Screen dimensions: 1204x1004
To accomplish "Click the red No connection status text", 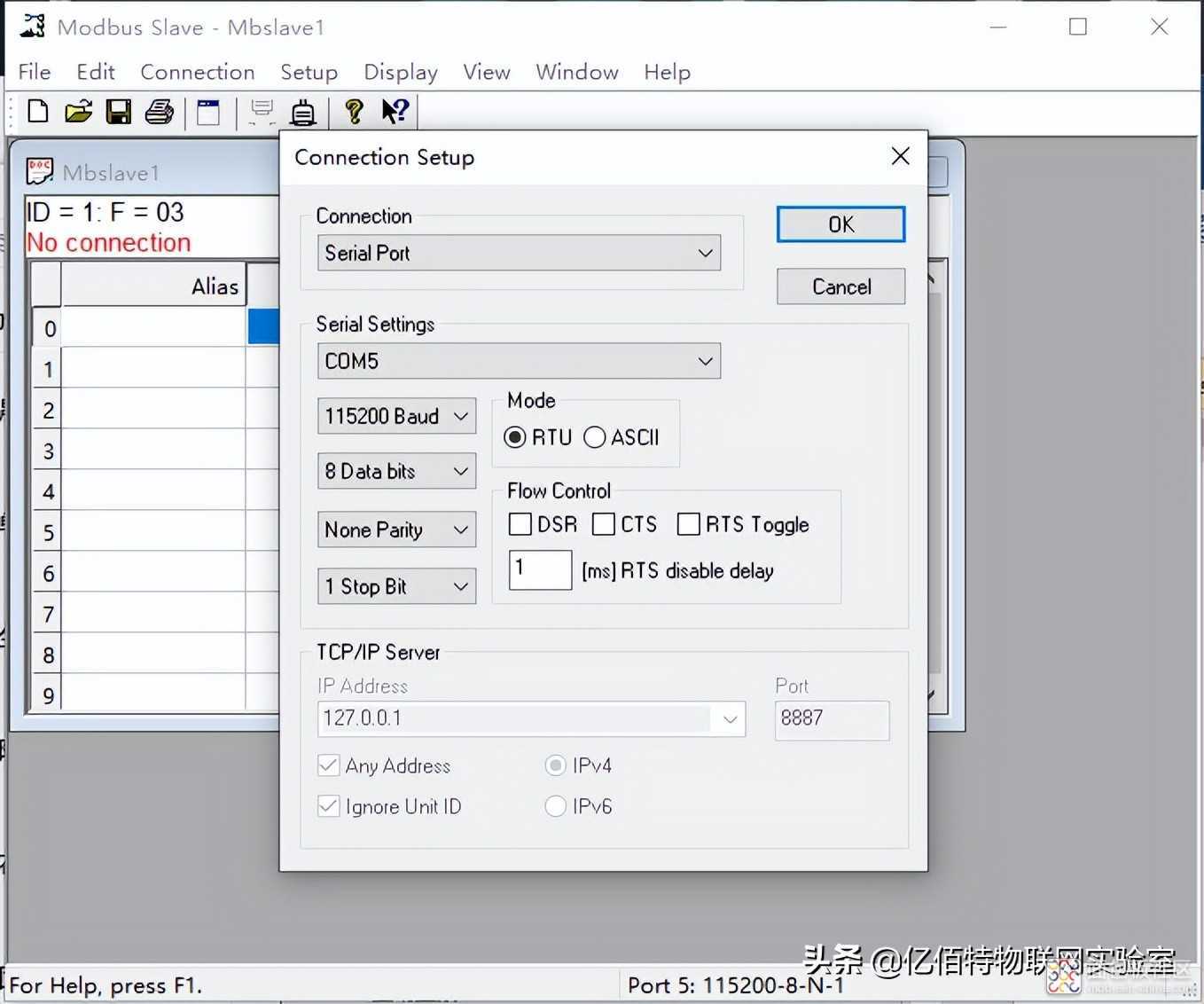I will tap(109, 242).
